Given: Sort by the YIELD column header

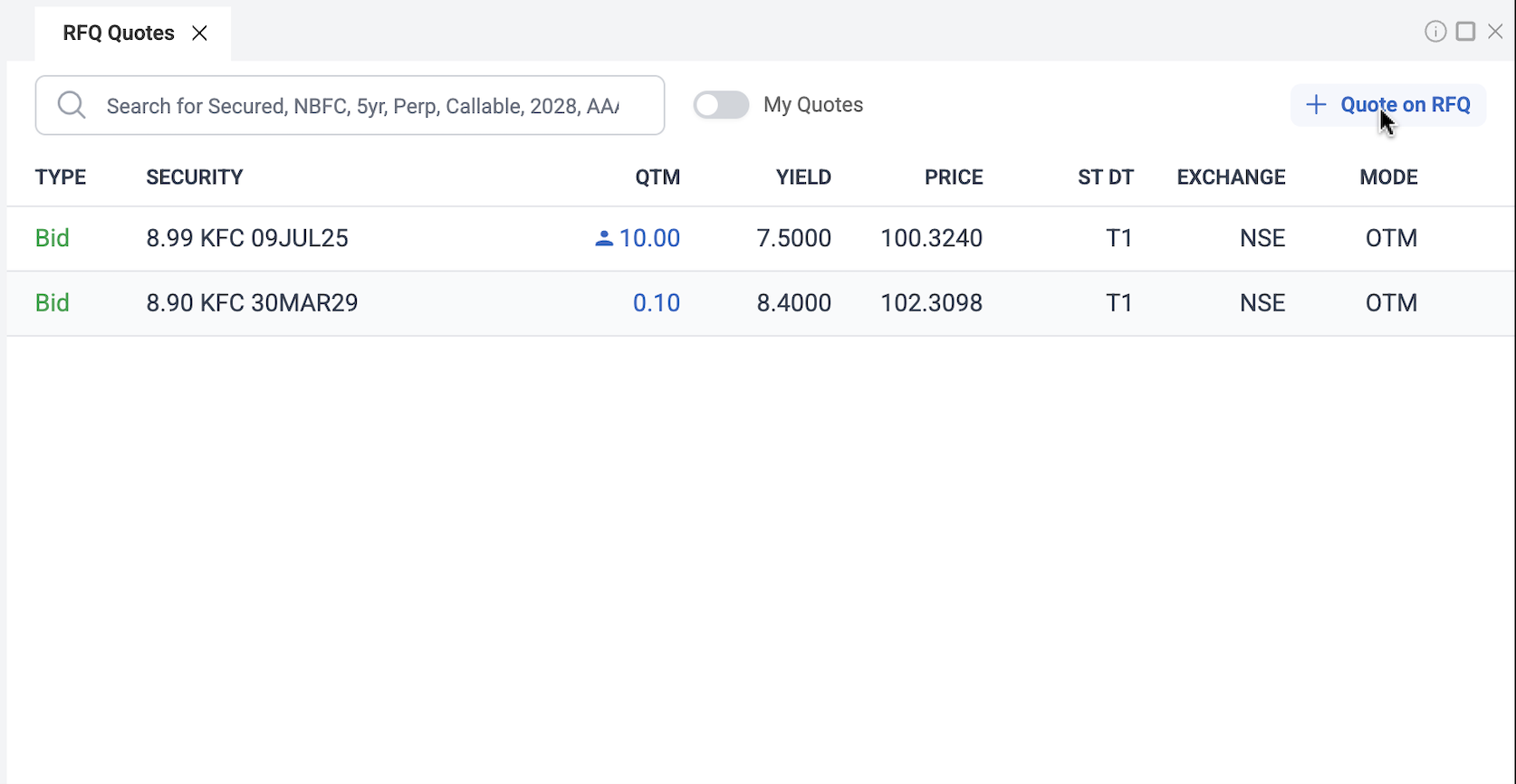Looking at the screenshot, I should coord(803,177).
